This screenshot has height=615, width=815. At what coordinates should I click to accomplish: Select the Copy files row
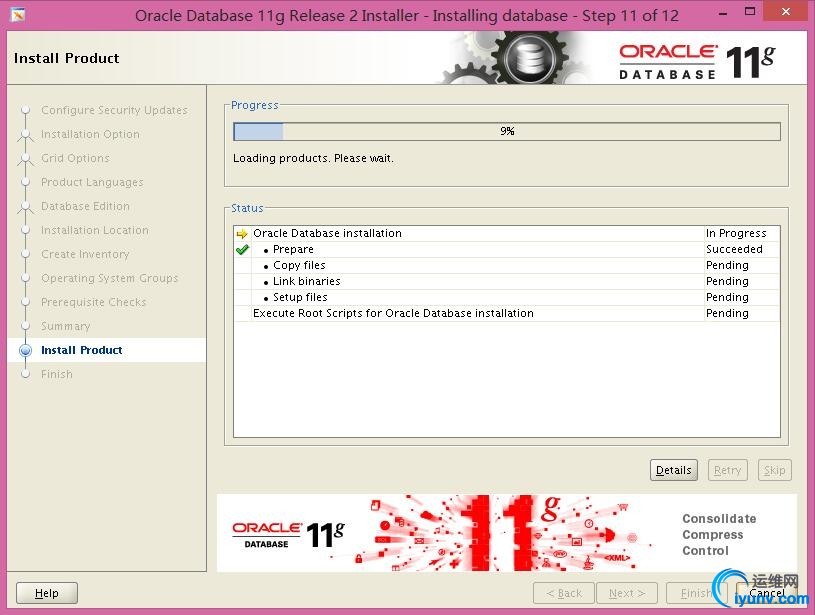[507, 265]
